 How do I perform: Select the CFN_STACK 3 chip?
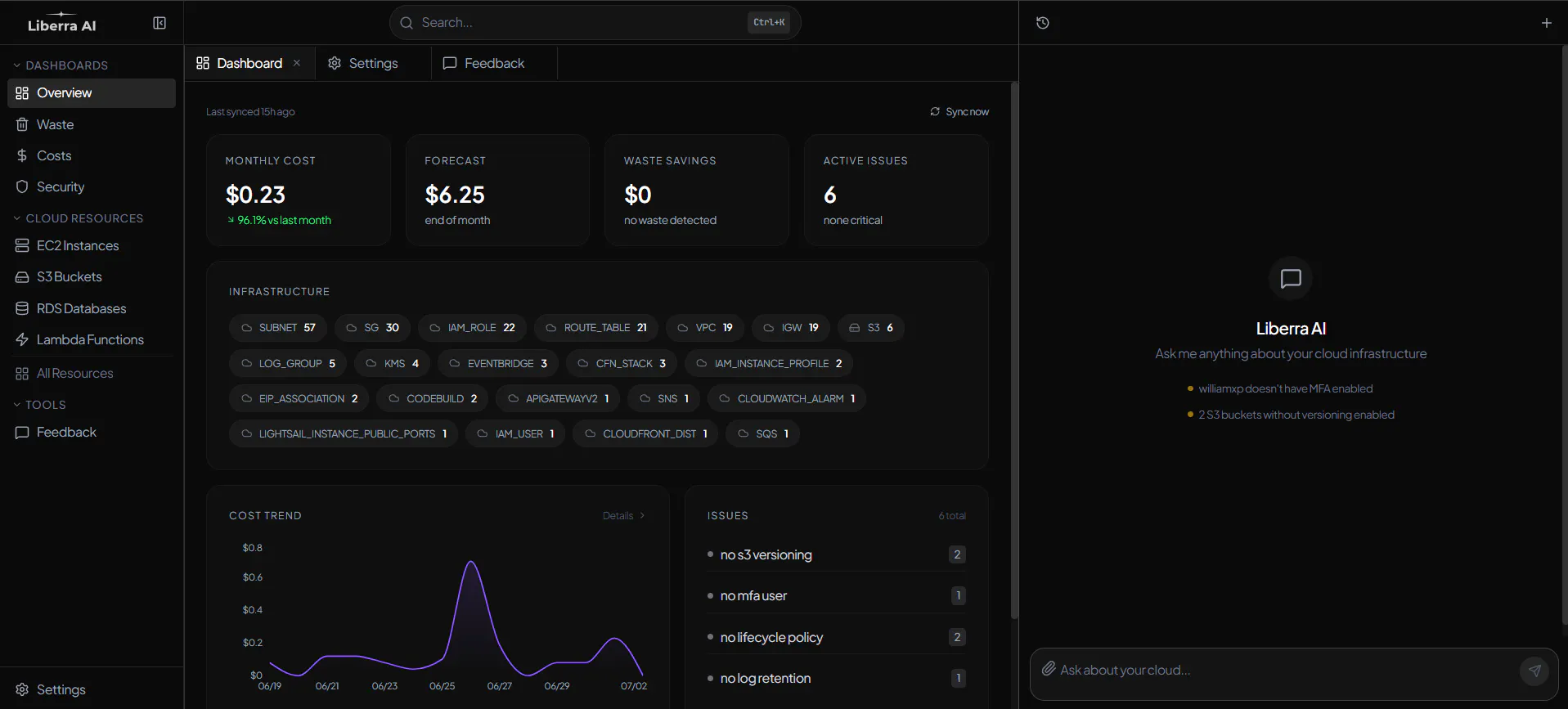[x=622, y=363]
